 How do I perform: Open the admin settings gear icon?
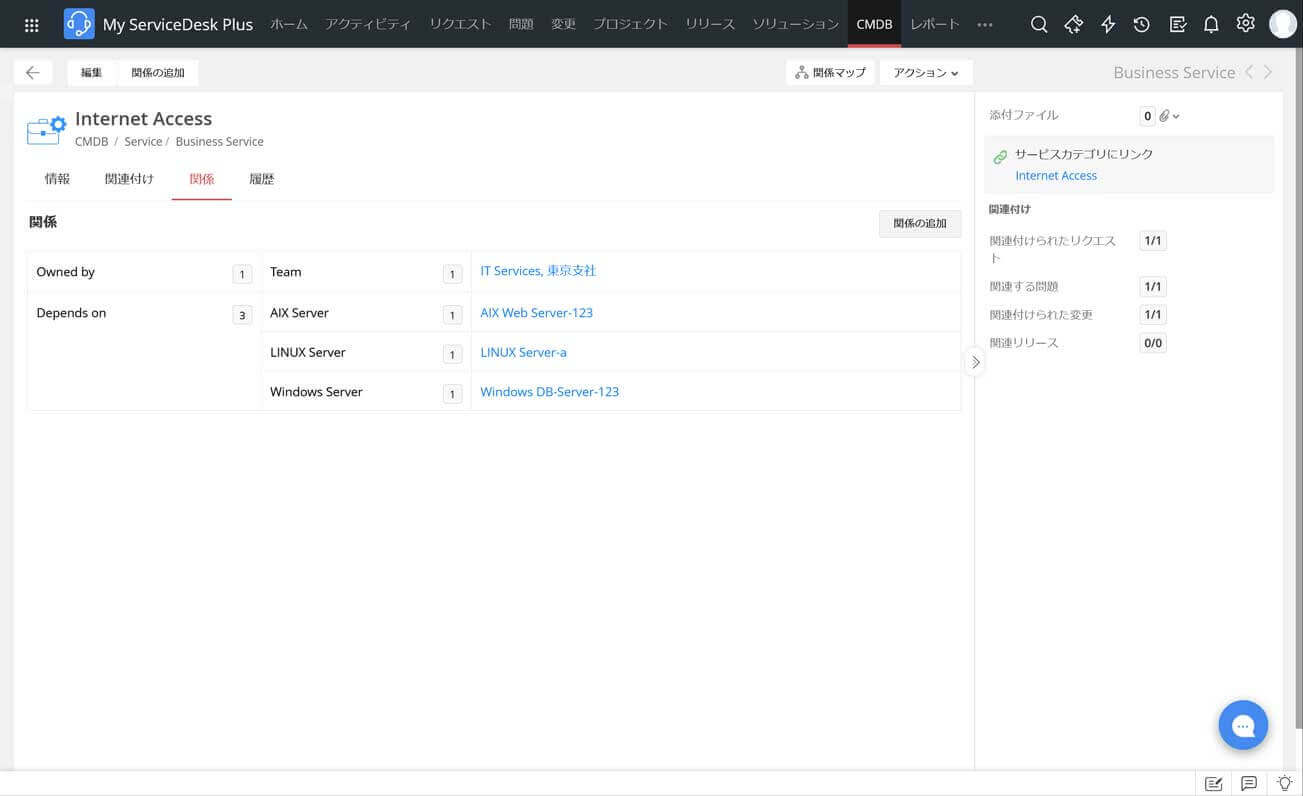pyautogui.click(x=1245, y=24)
